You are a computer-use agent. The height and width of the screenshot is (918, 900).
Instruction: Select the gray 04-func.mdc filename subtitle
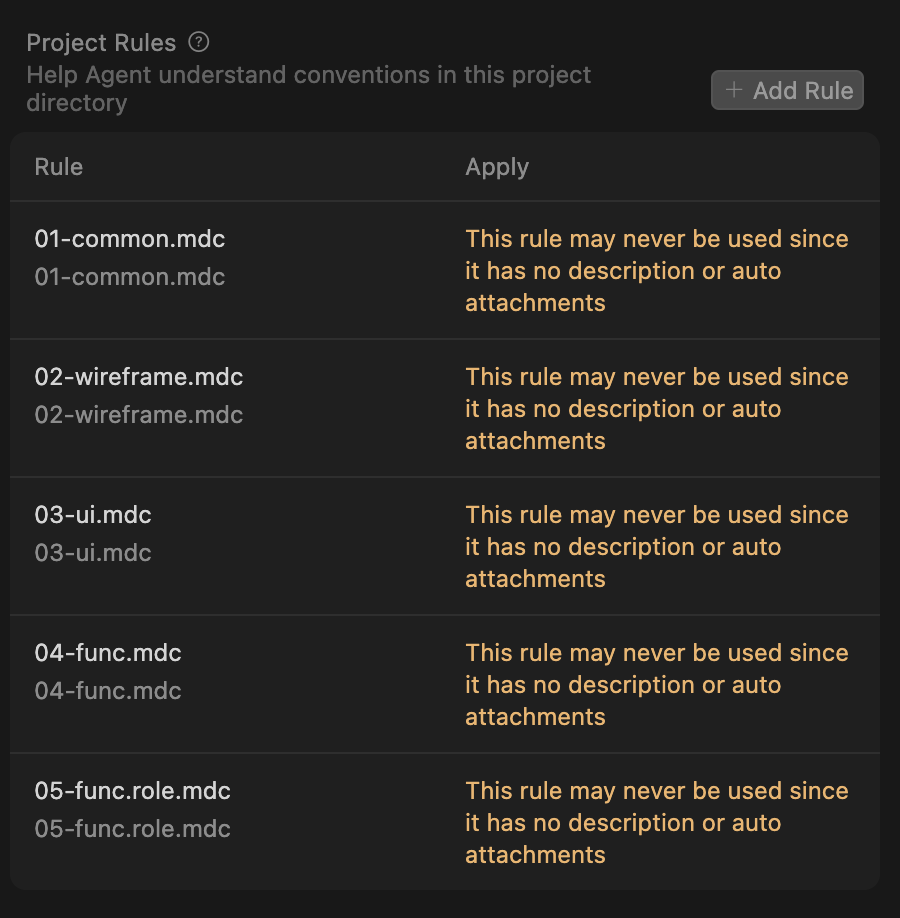point(108,691)
